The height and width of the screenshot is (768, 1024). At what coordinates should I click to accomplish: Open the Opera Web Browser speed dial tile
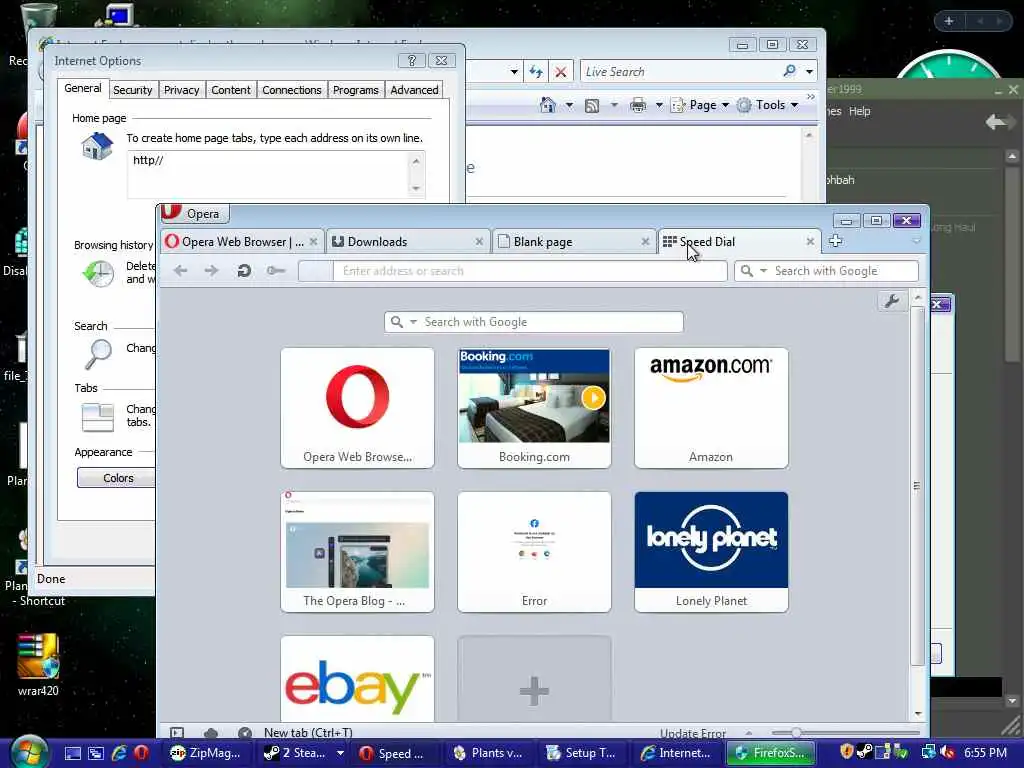coord(357,408)
